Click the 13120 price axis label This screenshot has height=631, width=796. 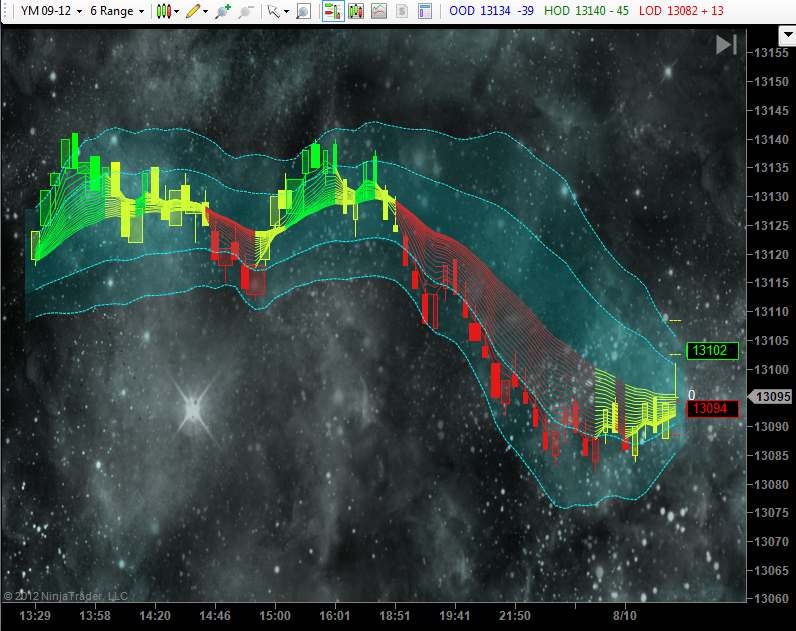coord(771,254)
